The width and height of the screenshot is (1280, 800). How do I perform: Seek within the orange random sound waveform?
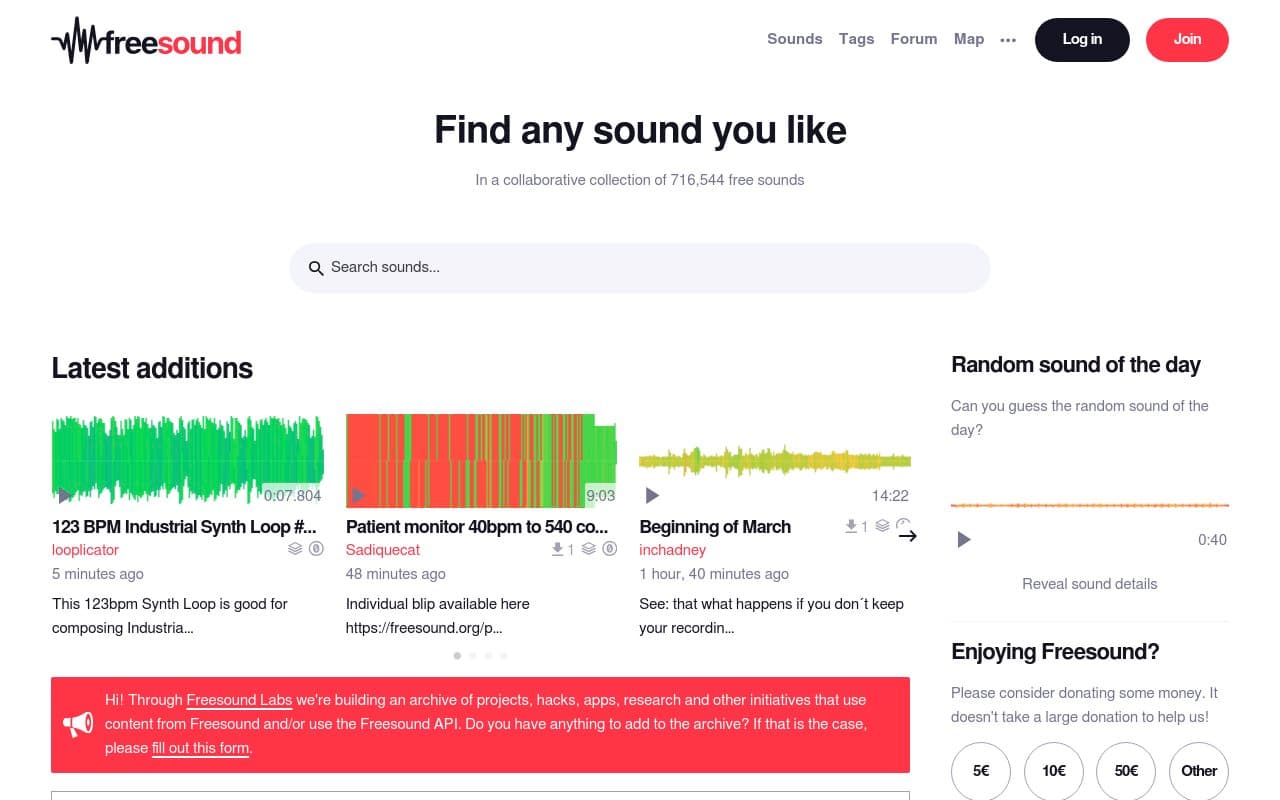point(1090,504)
